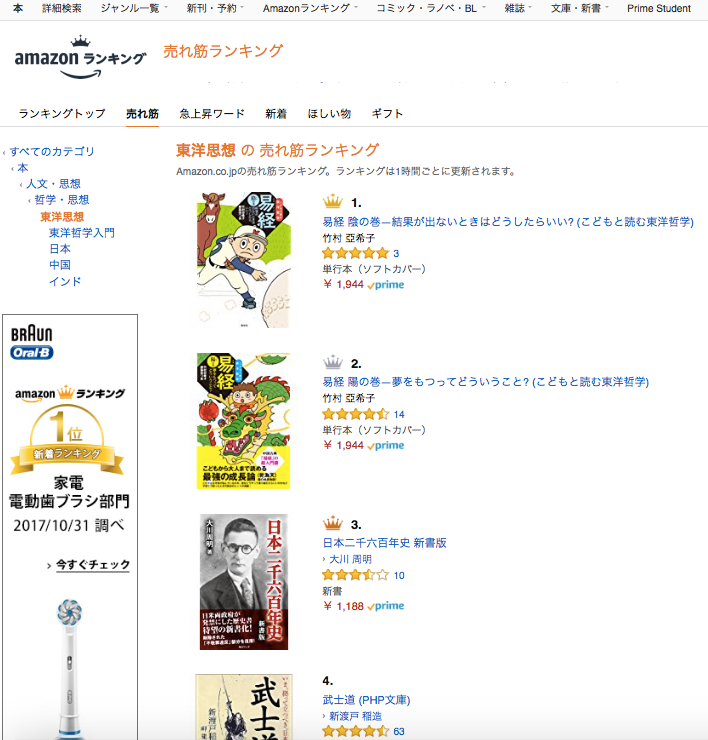This screenshot has width=708, height=740.
Task: Open the 新刊・予約 dropdown menu
Action: coord(215,8)
